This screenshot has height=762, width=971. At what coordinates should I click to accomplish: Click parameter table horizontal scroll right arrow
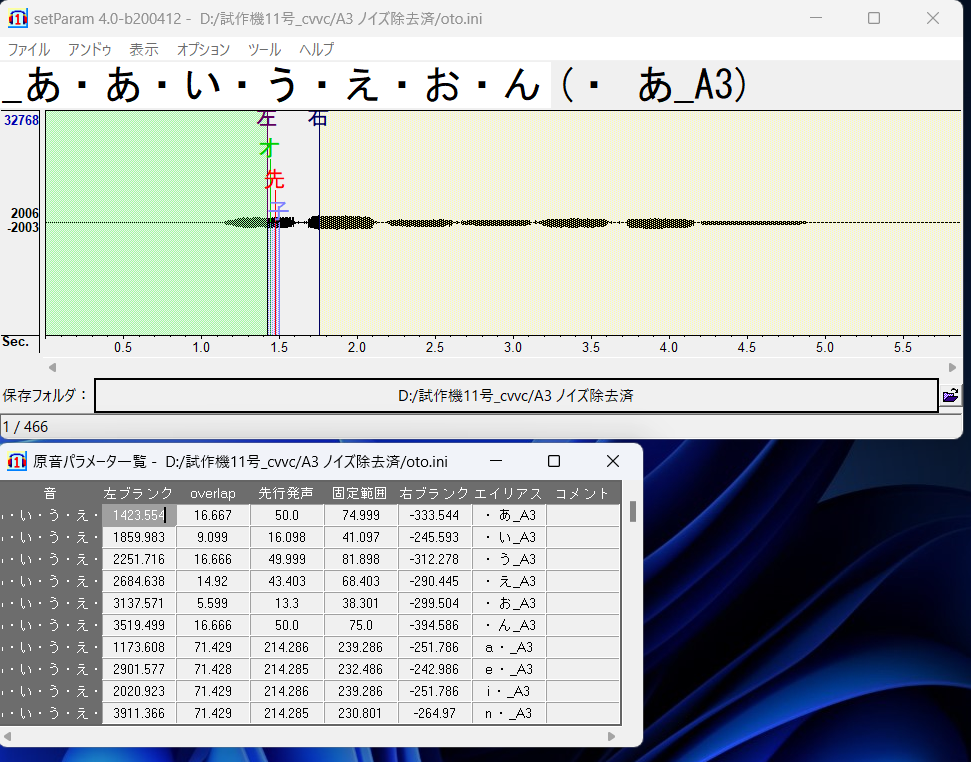tap(611, 736)
